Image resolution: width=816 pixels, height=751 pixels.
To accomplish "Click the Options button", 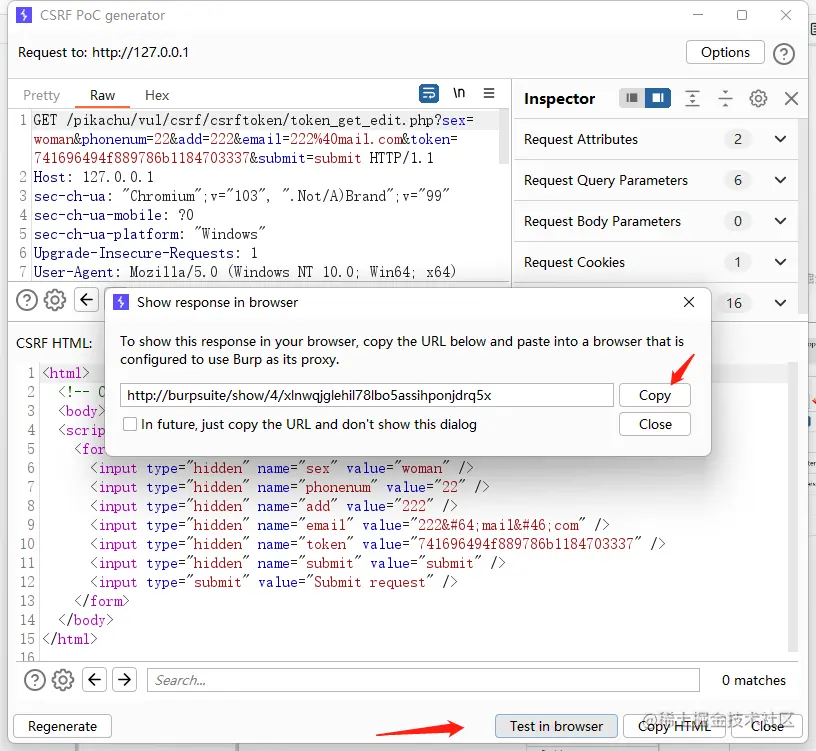I will [x=725, y=52].
